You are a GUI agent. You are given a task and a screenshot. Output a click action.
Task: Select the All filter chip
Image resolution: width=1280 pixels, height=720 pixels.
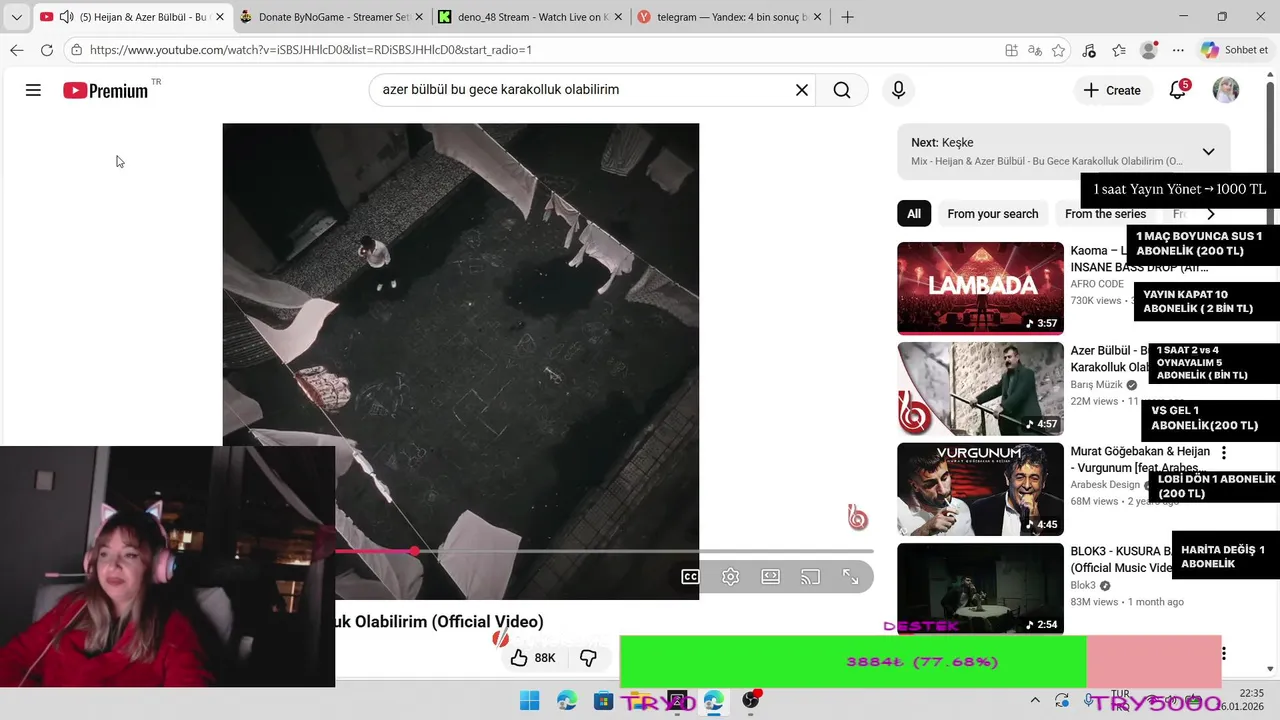914,214
